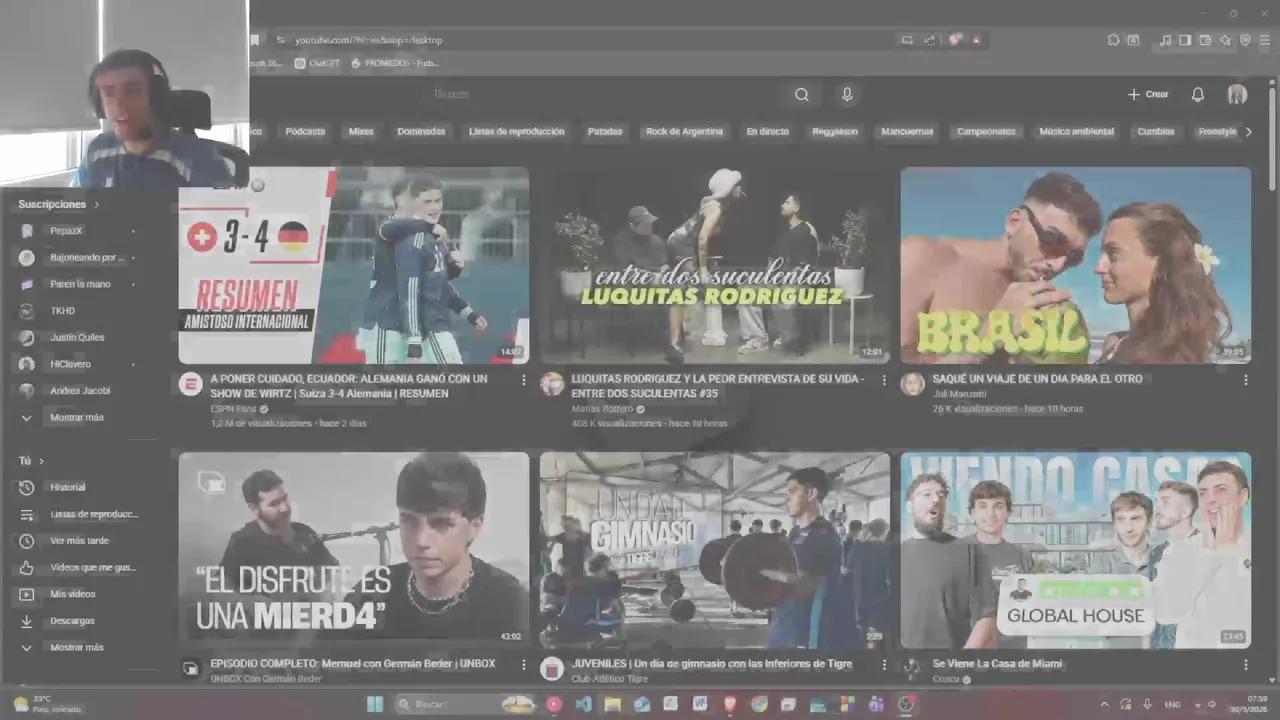Click the Brave Shields lion icon
Screen dimensions: 1280x720
(x=955, y=40)
